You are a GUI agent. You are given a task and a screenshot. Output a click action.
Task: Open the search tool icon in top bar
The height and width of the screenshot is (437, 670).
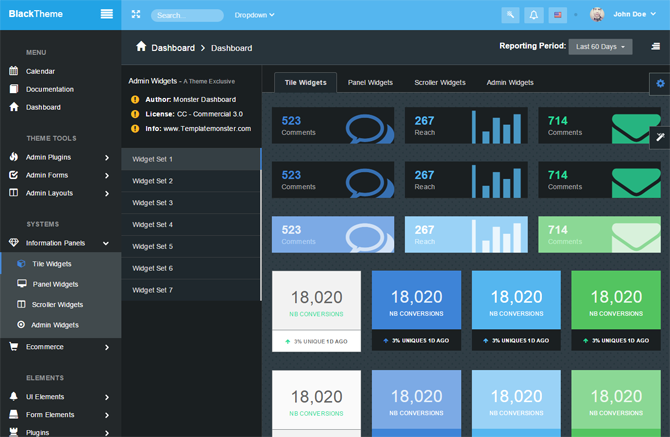(x=510, y=15)
